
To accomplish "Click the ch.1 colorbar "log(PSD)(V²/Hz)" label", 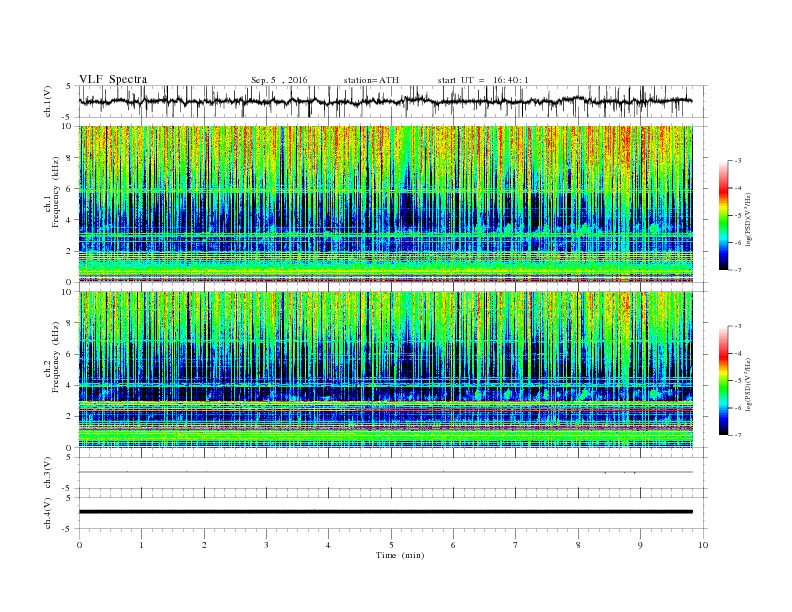I will [748, 219].
